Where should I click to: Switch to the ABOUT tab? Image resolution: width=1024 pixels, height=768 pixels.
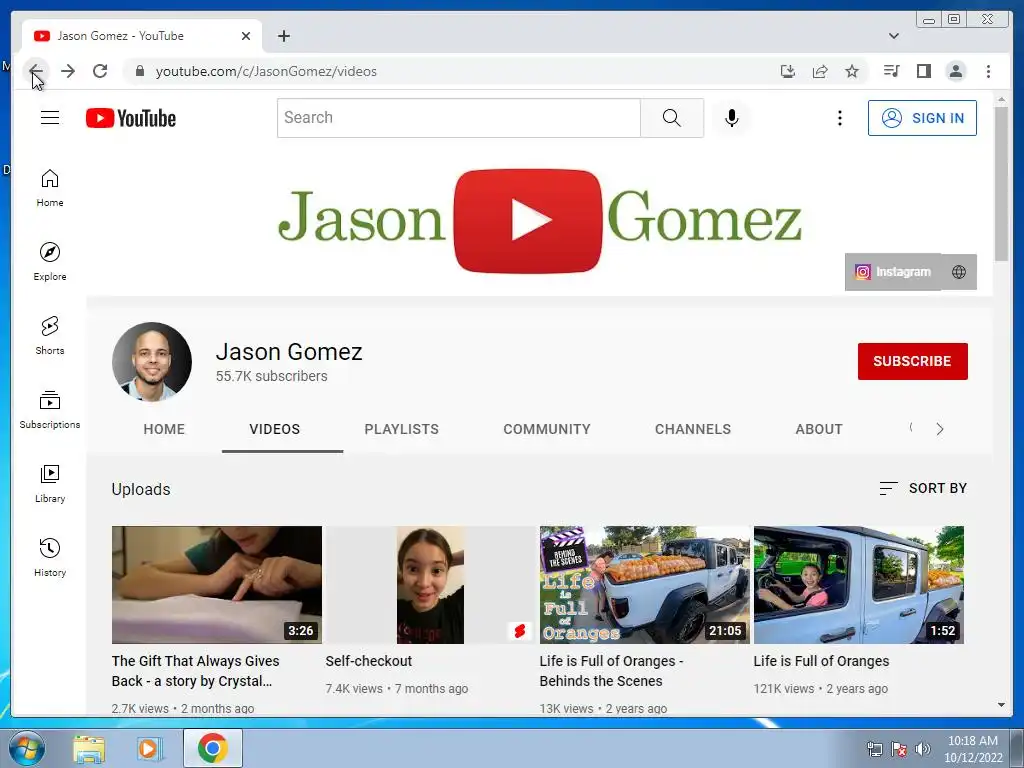click(x=818, y=429)
